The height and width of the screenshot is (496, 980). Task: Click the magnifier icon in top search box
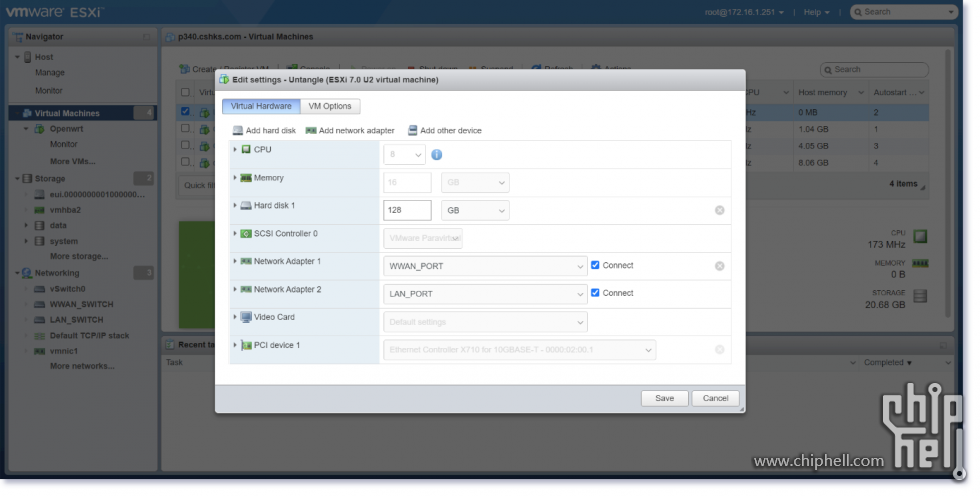859,12
